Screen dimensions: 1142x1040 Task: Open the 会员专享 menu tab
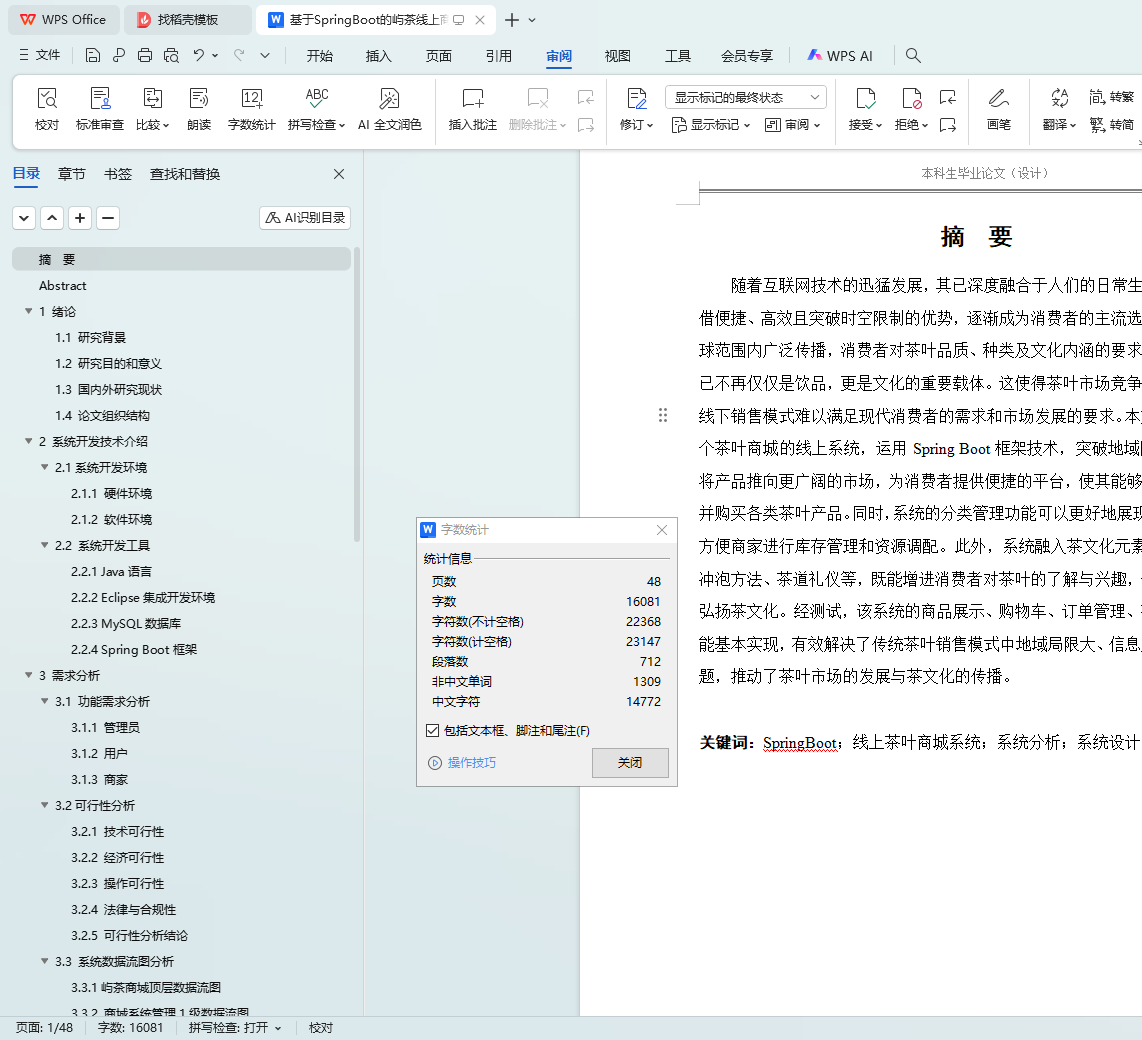[x=747, y=56]
